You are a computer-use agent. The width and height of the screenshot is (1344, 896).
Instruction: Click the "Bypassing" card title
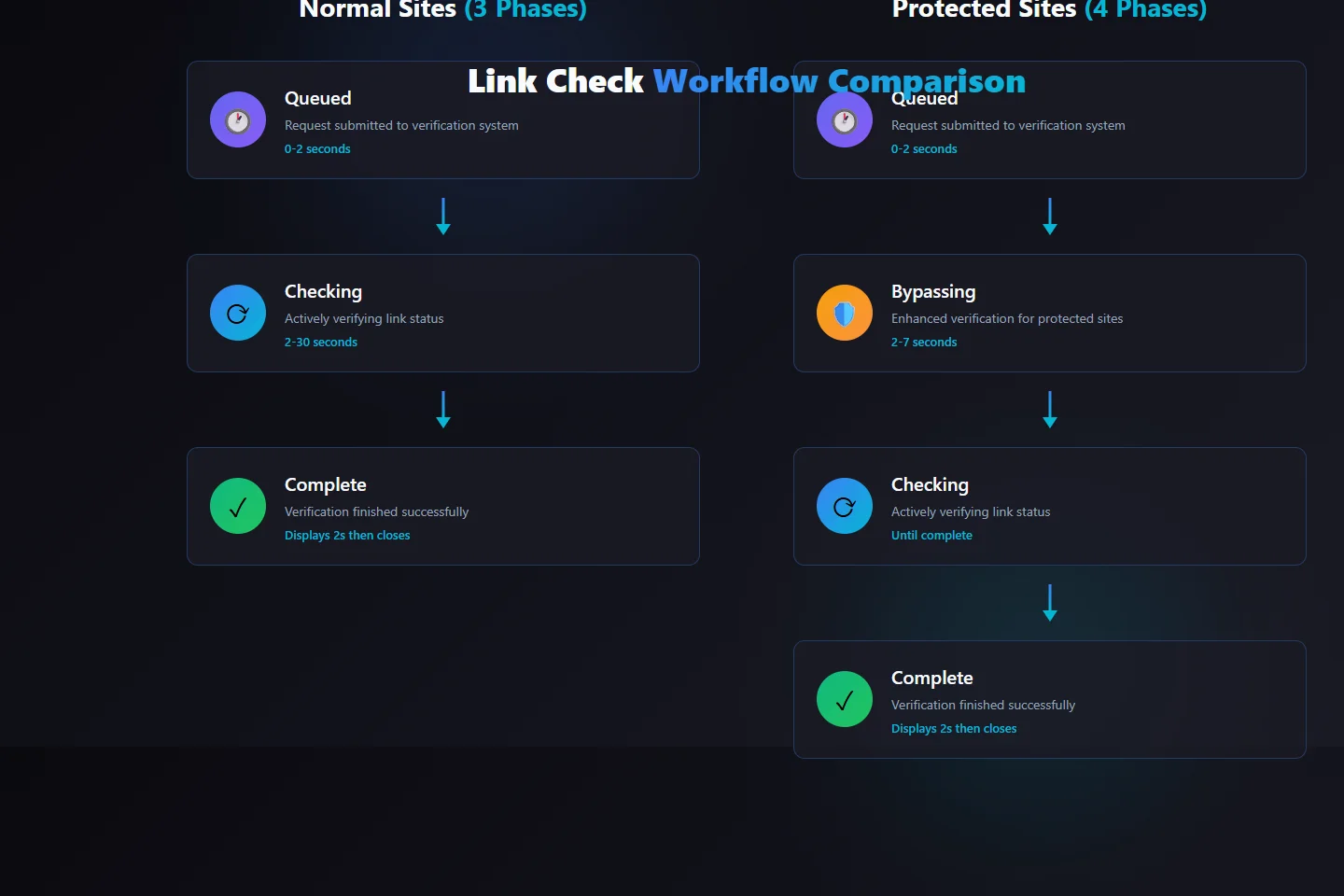click(932, 291)
